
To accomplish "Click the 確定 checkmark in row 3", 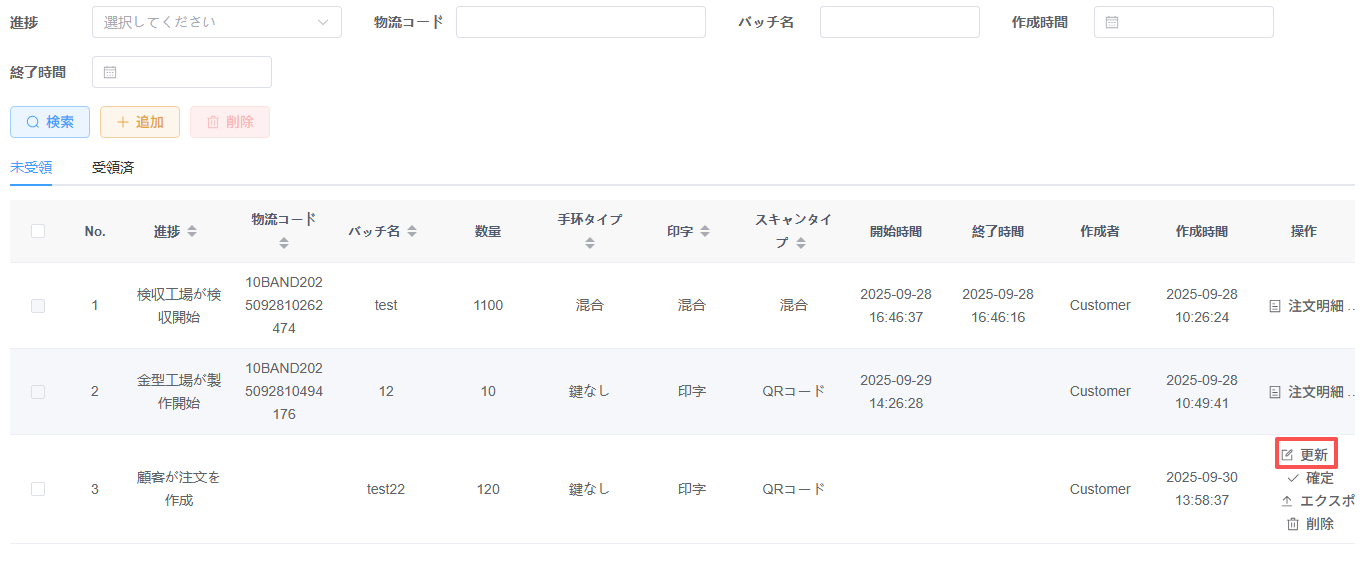I will pos(1293,478).
